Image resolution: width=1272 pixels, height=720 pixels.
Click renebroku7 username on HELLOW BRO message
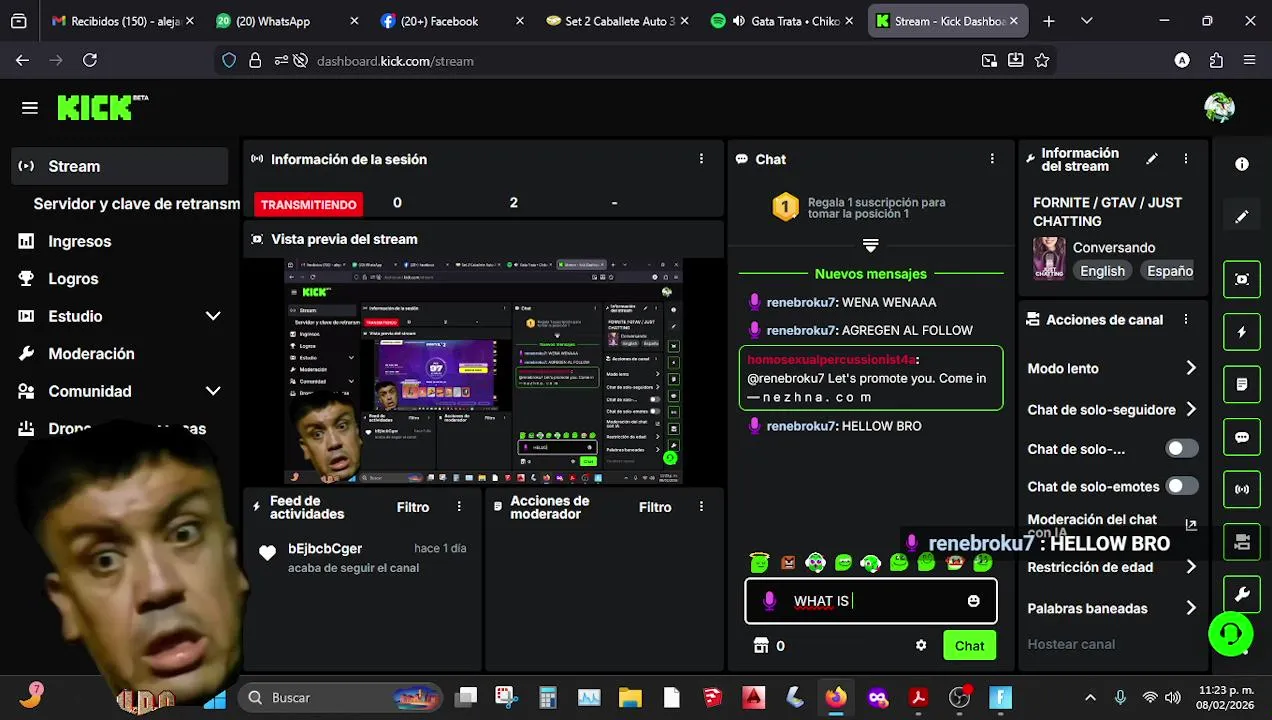coord(801,426)
